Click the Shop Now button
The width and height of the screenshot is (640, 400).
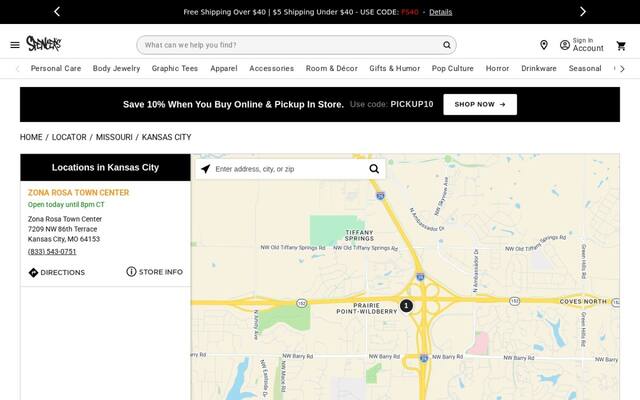coord(480,104)
